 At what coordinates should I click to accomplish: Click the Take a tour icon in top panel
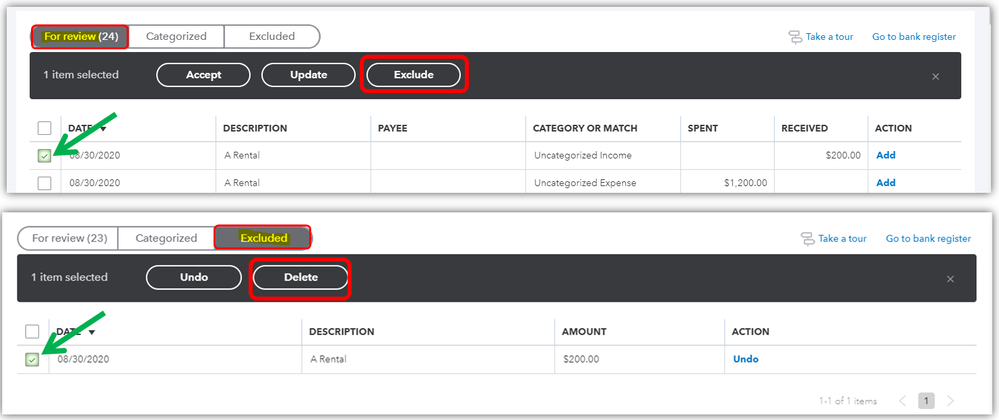coord(796,37)
